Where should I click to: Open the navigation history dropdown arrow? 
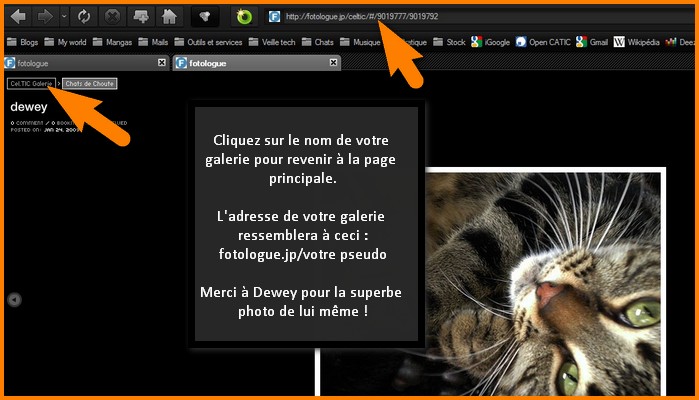(64, 17)
